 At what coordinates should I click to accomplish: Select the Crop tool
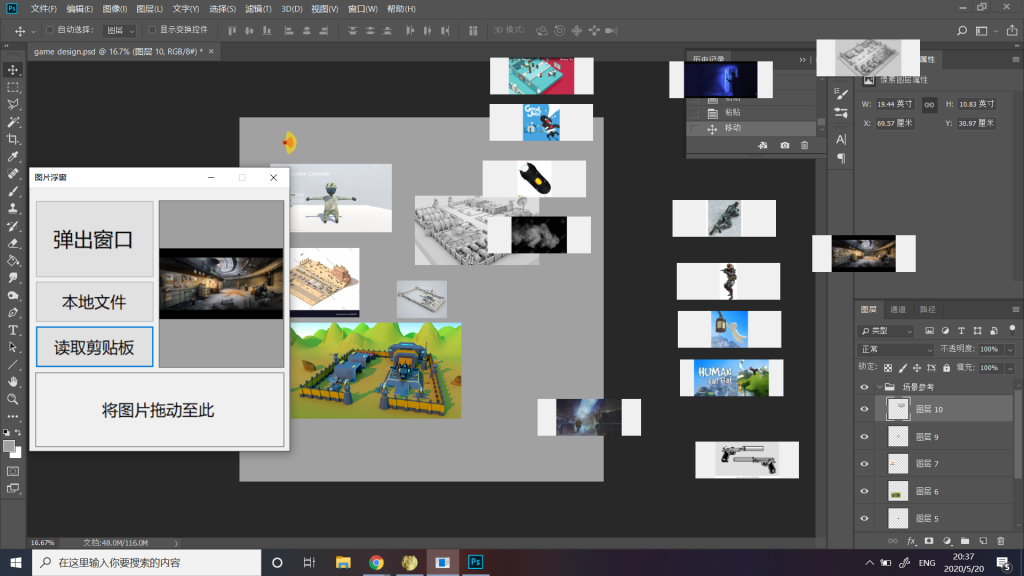pyautogui.click(x=12, y=139)
